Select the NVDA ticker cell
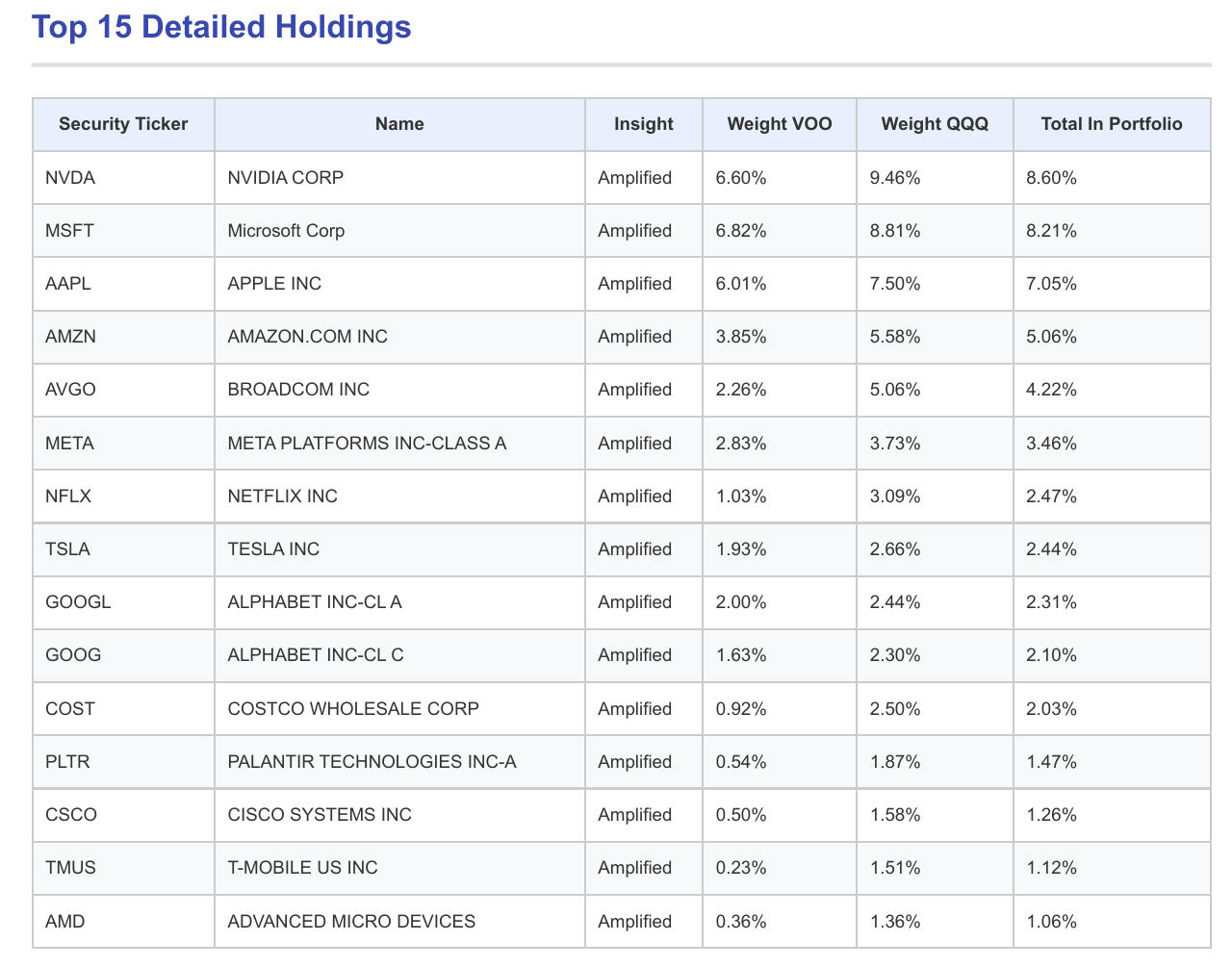Screen dimensions: 1232x967 pyautogui.click(x=70, y=178)
